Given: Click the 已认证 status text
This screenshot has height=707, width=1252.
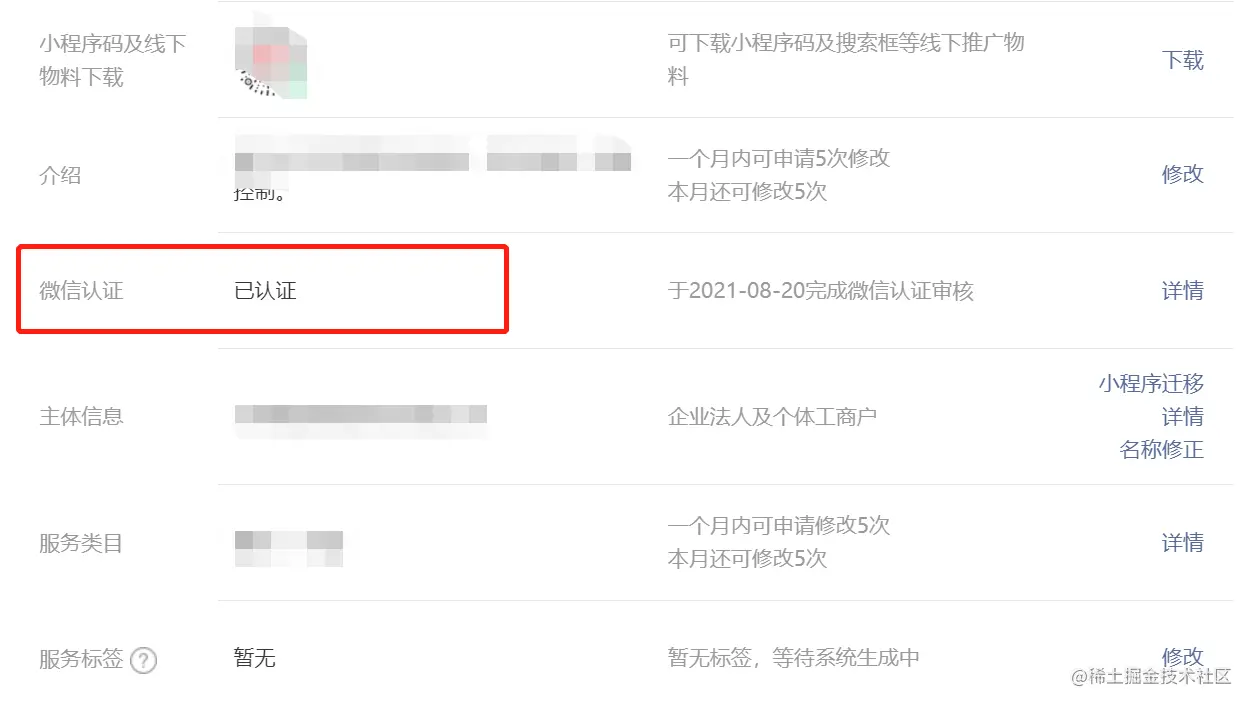Looking at the screenshot, I should tap(265, 291).
